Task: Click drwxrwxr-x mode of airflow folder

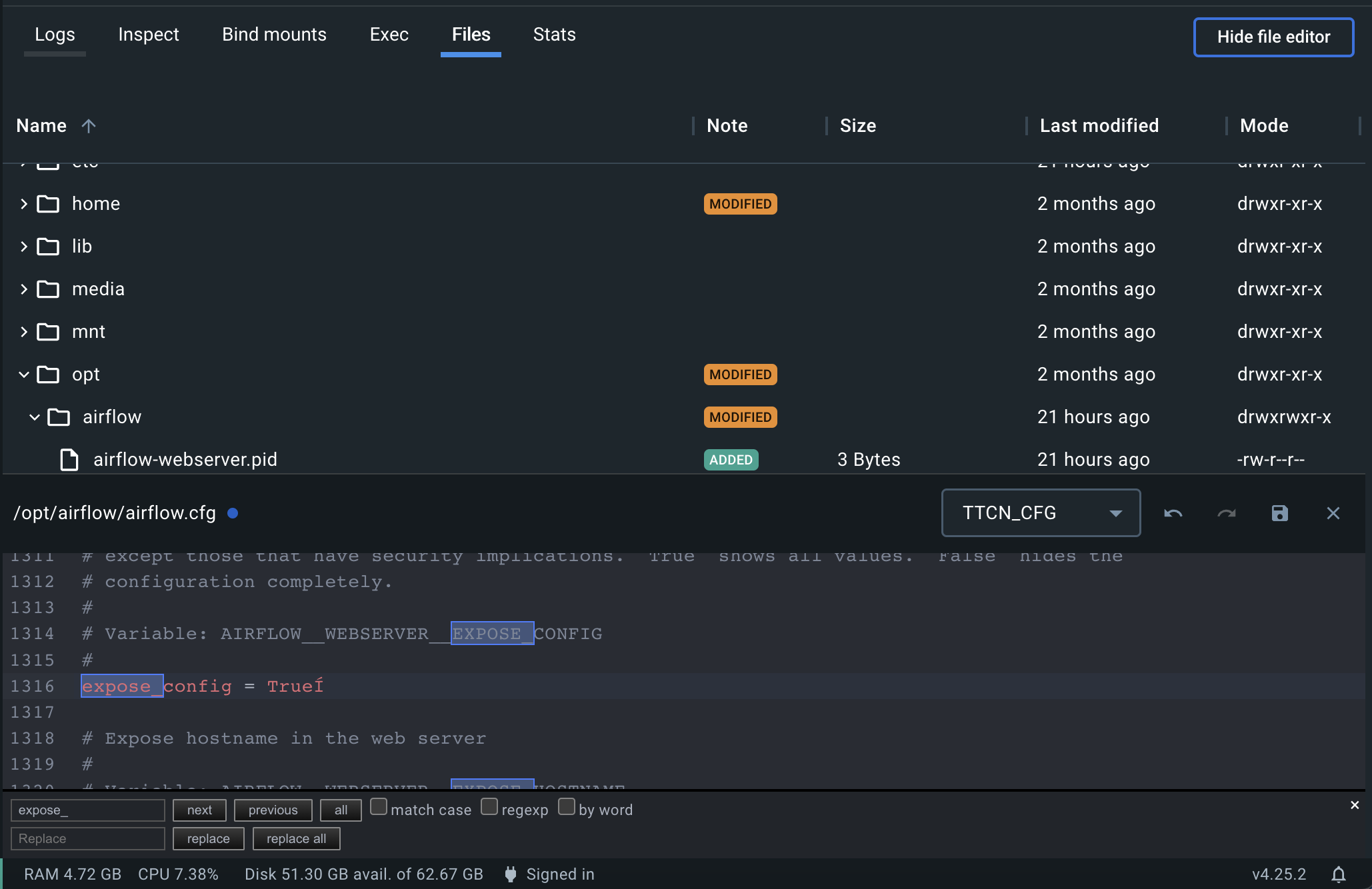Action: (1284, 417)
